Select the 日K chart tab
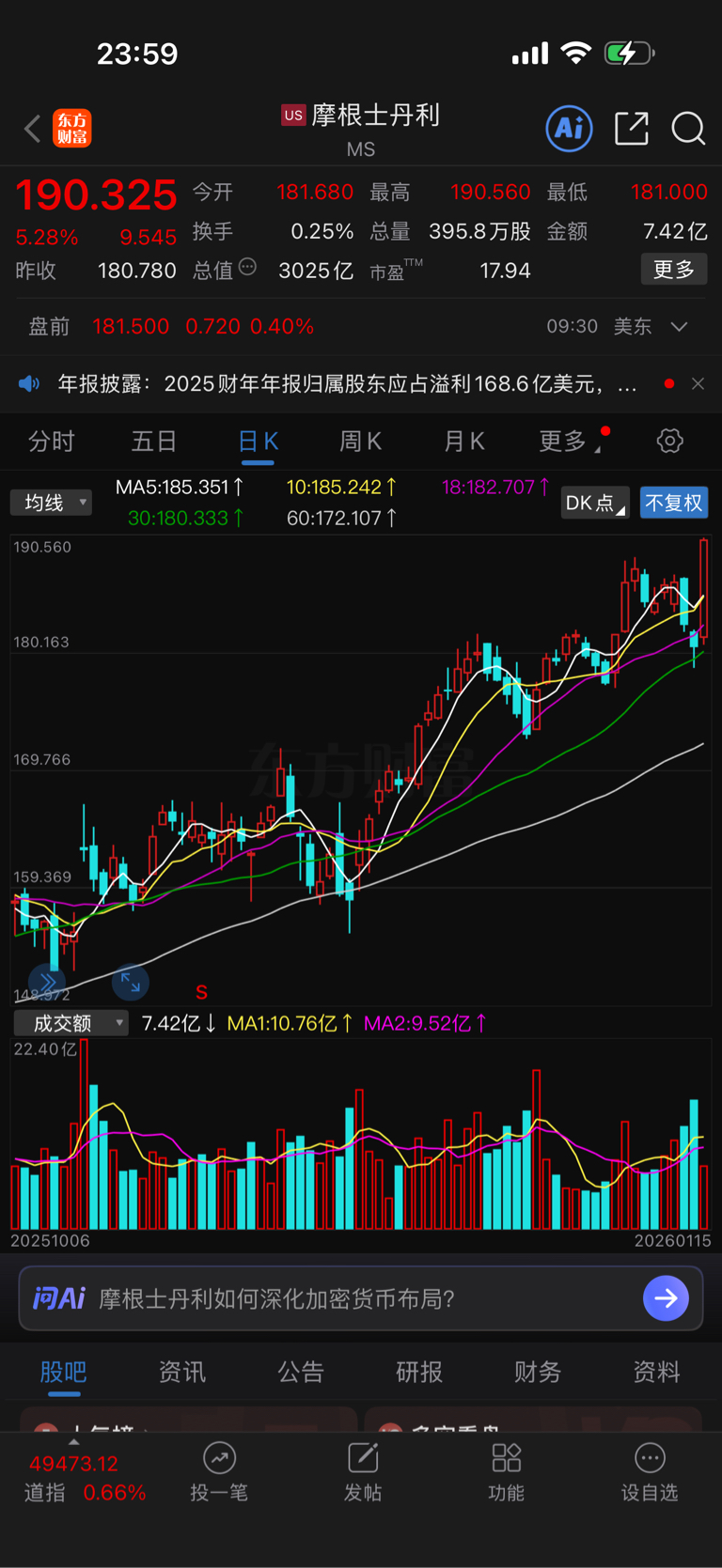 258,442
